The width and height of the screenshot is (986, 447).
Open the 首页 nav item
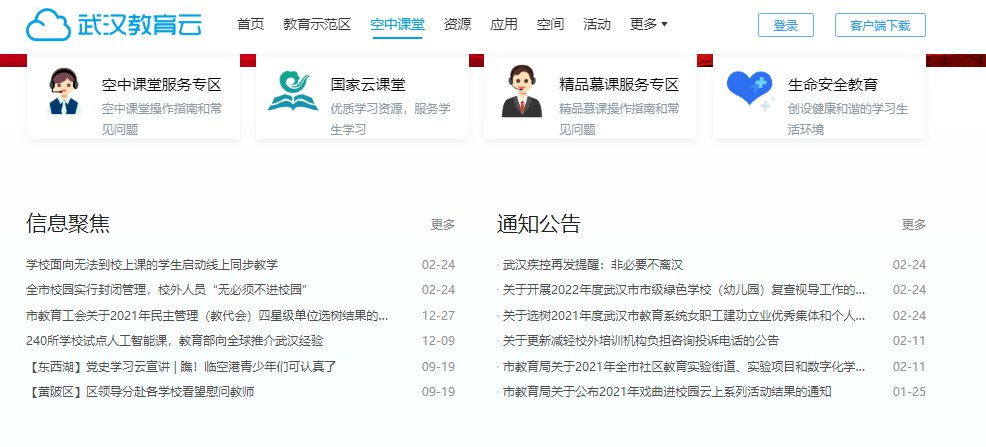[x=250, y=25]
